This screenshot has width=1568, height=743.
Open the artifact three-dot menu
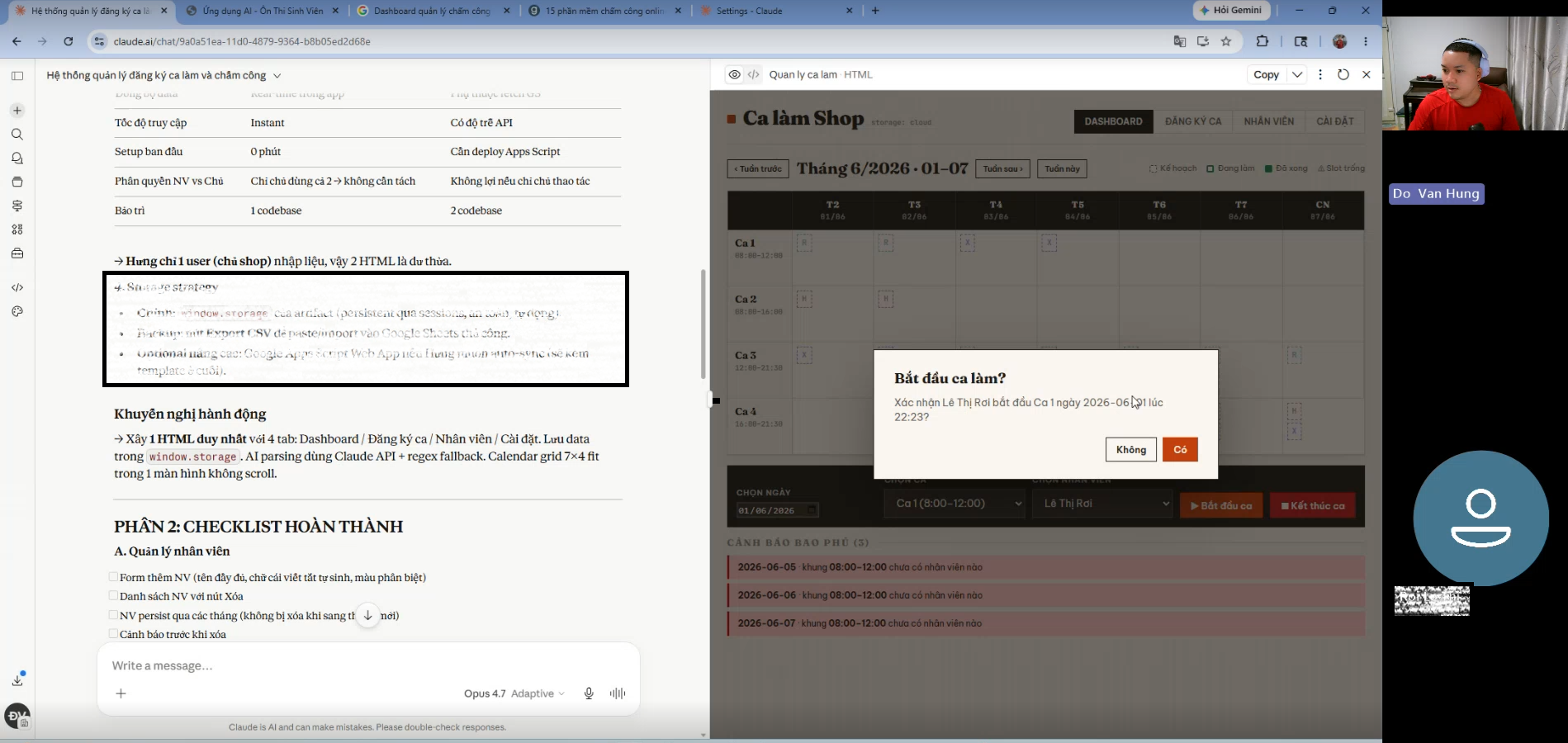1320,74
